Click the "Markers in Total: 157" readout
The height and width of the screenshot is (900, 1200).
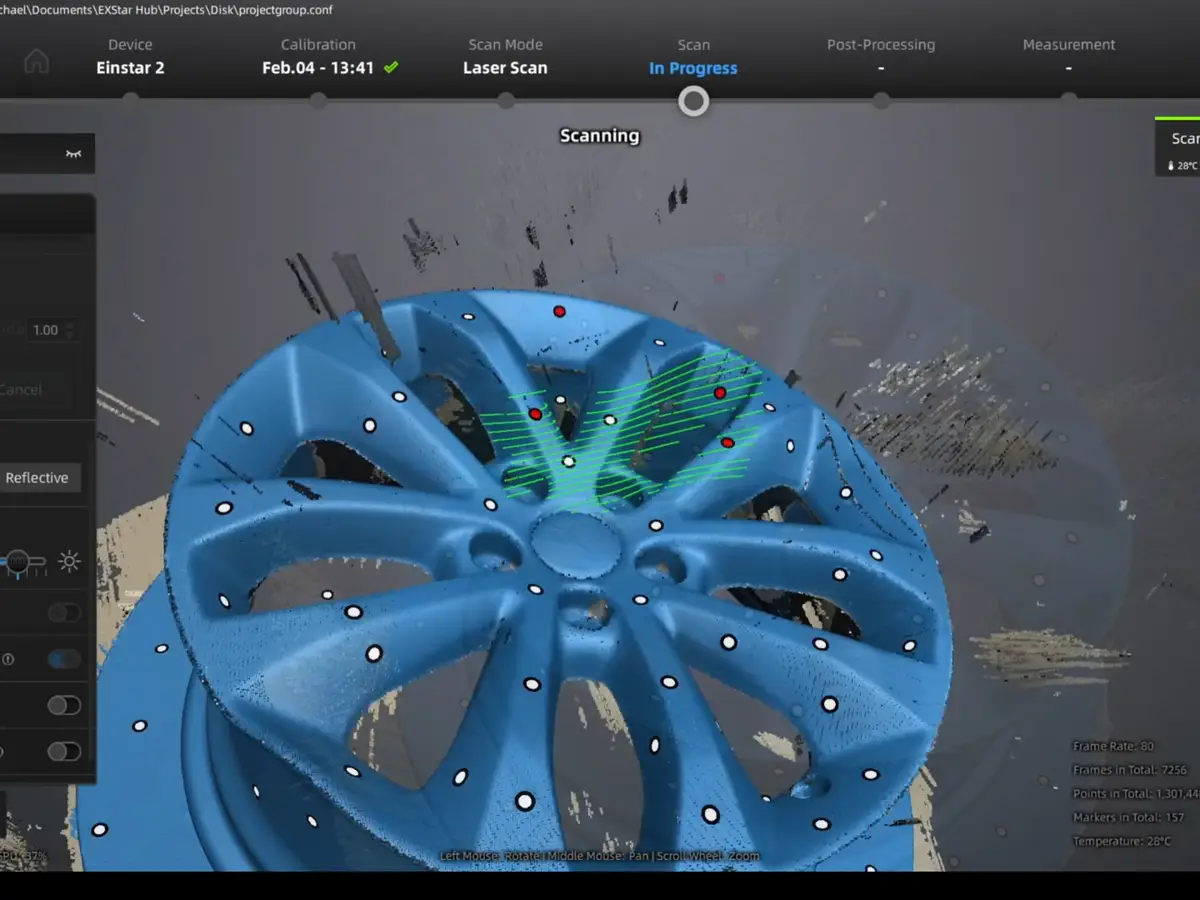1128,818
